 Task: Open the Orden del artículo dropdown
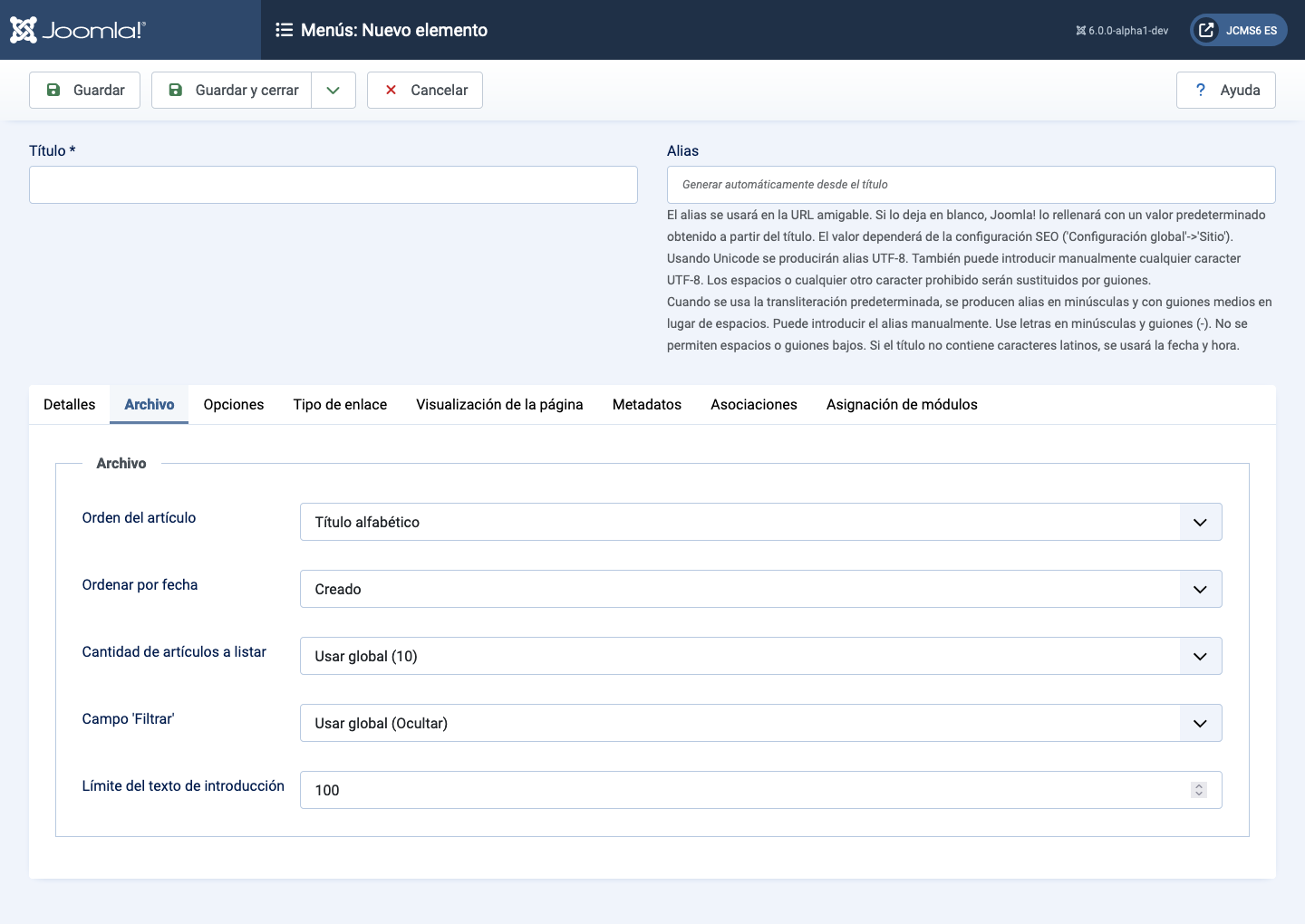pyautogui.click(x=761, y=522)
